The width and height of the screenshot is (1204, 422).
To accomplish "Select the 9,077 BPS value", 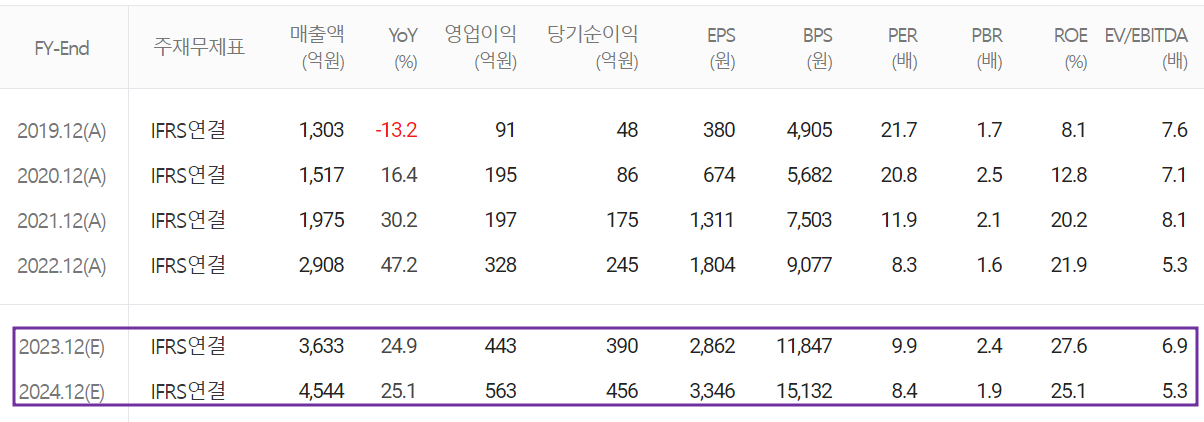I will pos(809,266).
